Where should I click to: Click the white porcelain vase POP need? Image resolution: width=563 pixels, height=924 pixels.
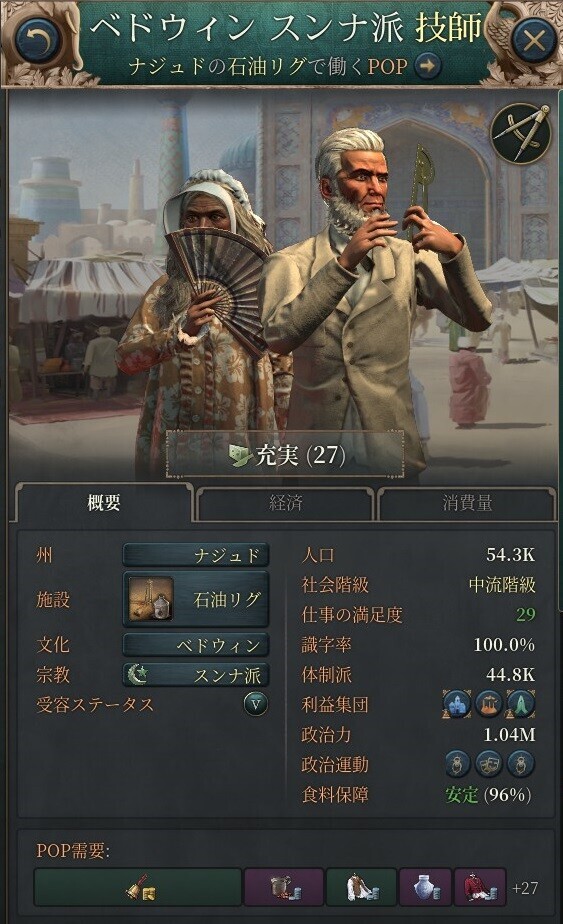coord(424,887)
